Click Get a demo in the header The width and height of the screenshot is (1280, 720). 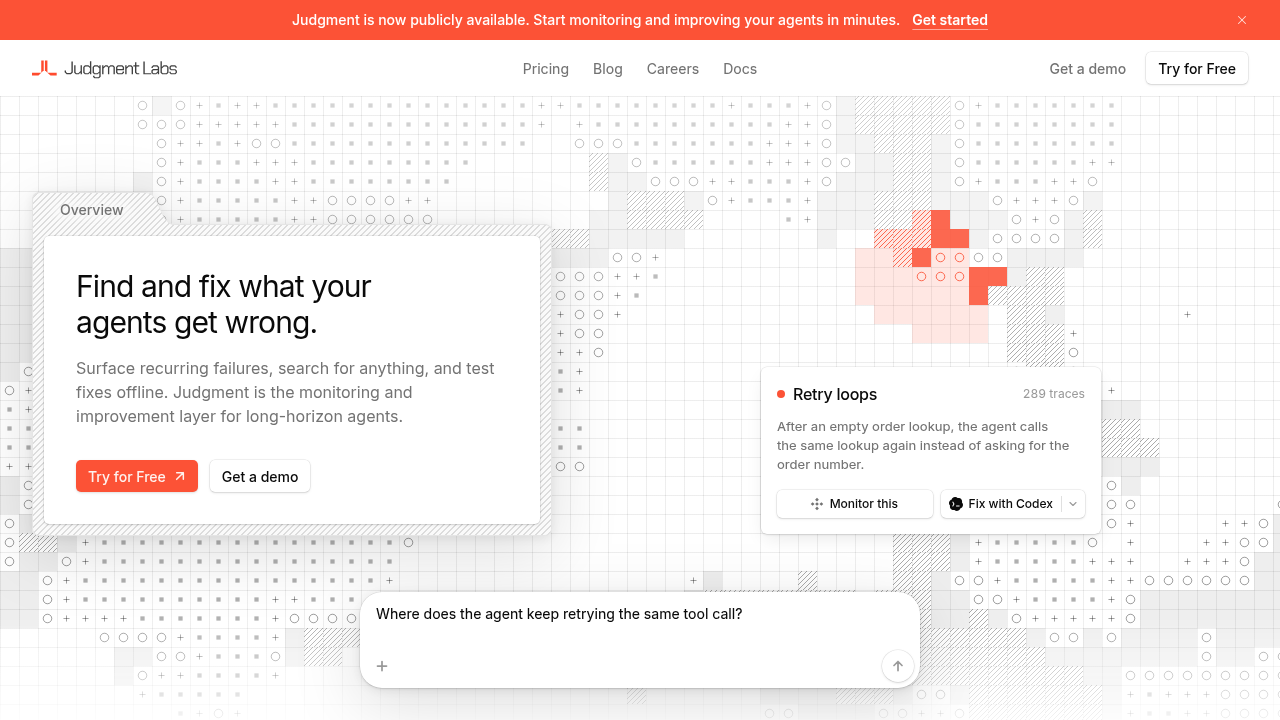click(x=1088, y=69)
